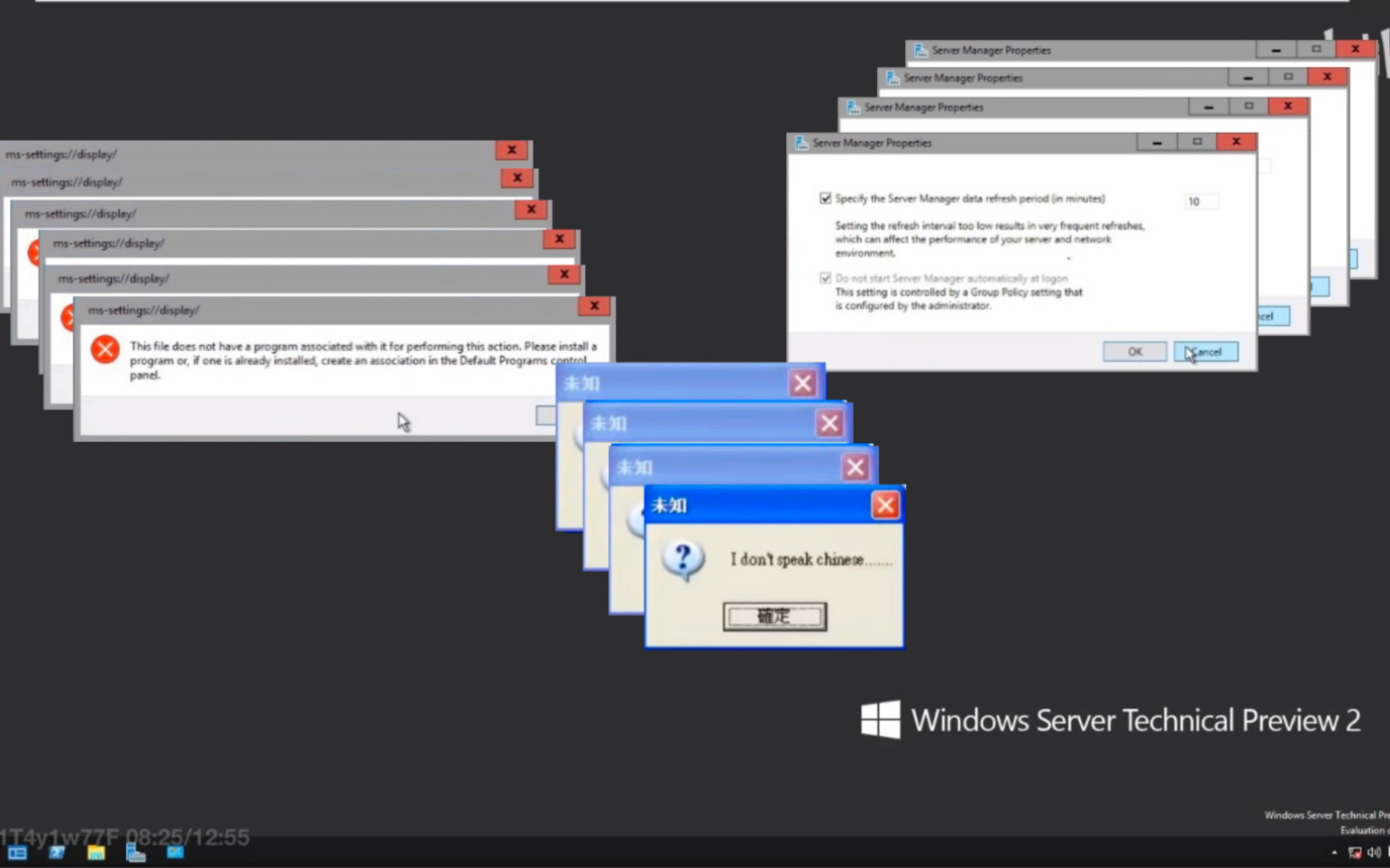Screen dimensions: 1390x868
Task: Click the blue picture icon after Server Manager
Action: 175,852
